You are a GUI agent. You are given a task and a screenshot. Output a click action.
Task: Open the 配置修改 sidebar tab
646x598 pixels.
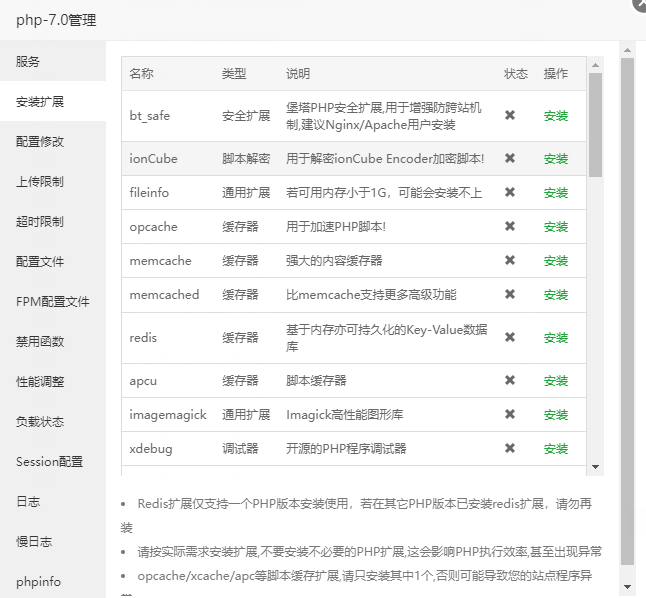coord(53,141)
